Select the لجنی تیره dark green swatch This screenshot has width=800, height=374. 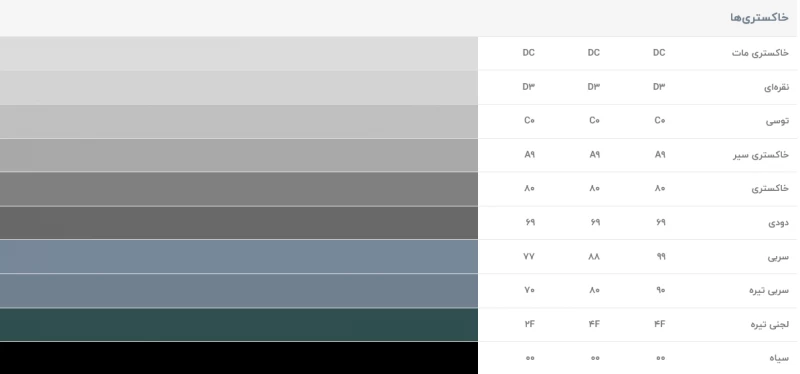[x=239, y=325]
